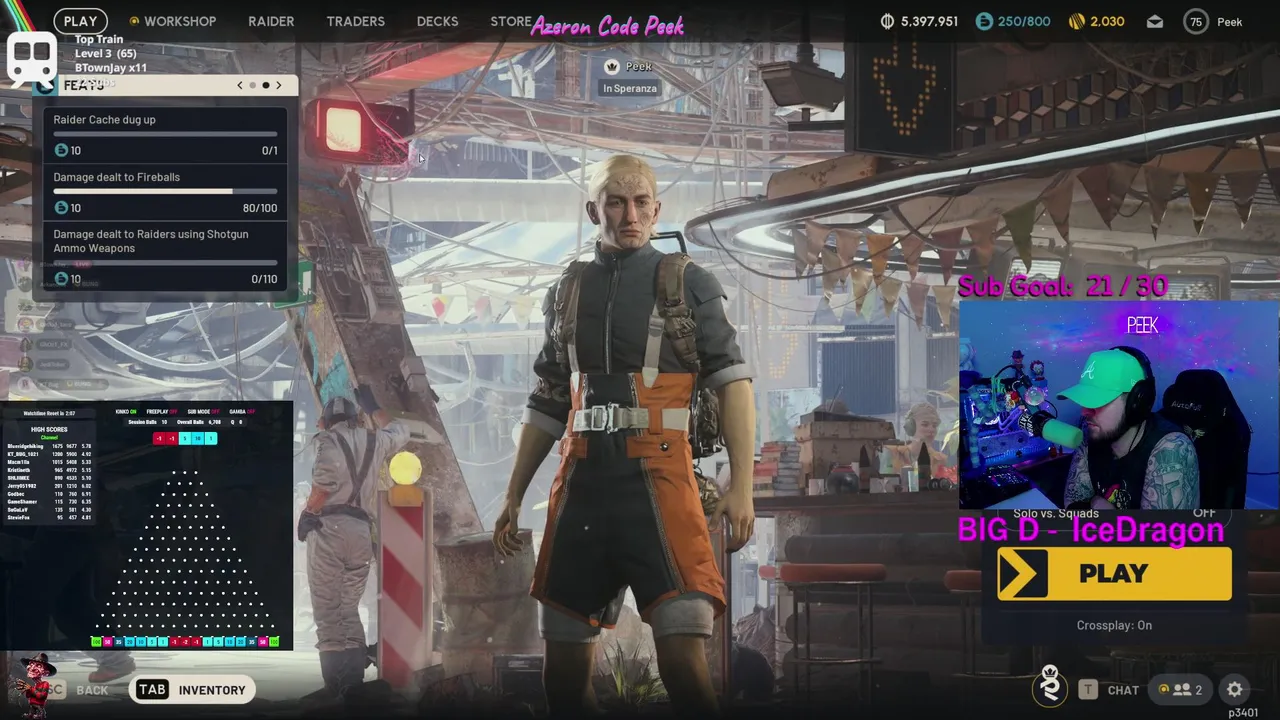Viewport: 1280px width, 720px height.
Task: Go to next Feats page arrow
Action: pos(279,85)
